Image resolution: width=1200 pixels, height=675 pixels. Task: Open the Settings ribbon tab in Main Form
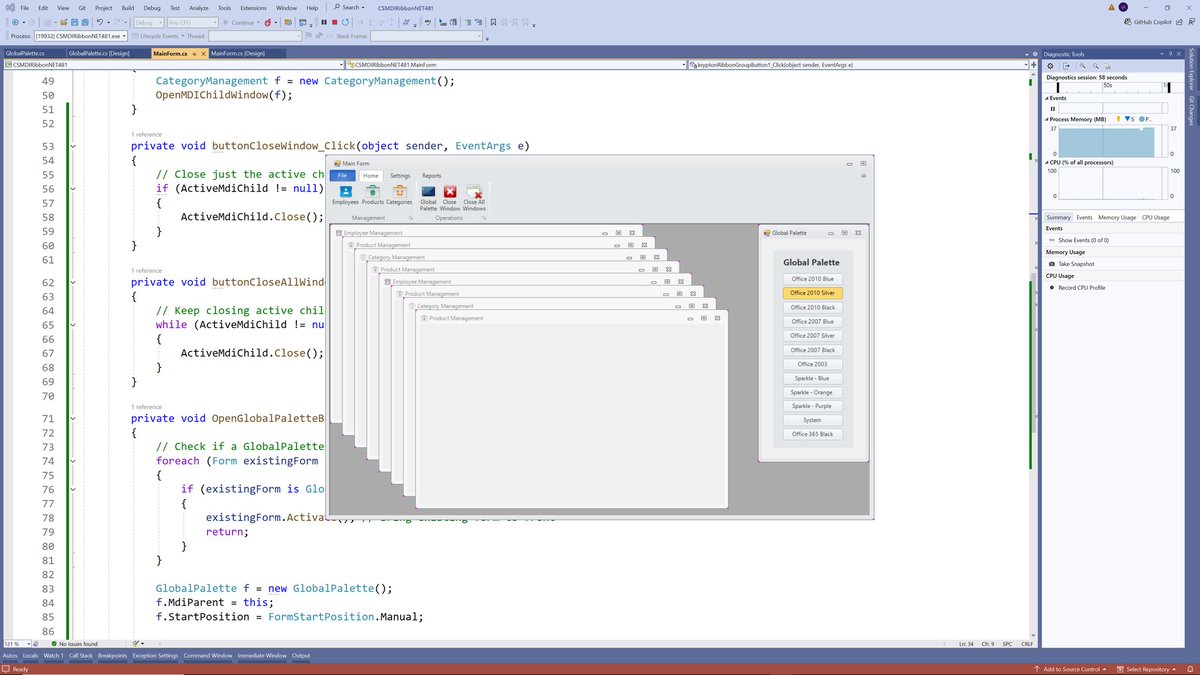tap(400, 175)
